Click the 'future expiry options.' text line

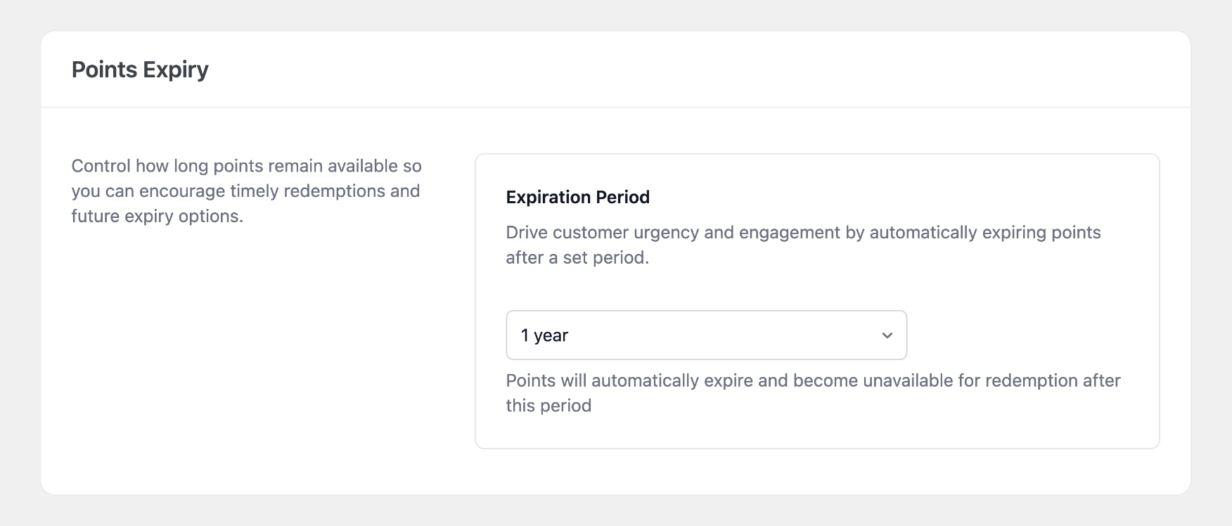(x=157, y=215)
